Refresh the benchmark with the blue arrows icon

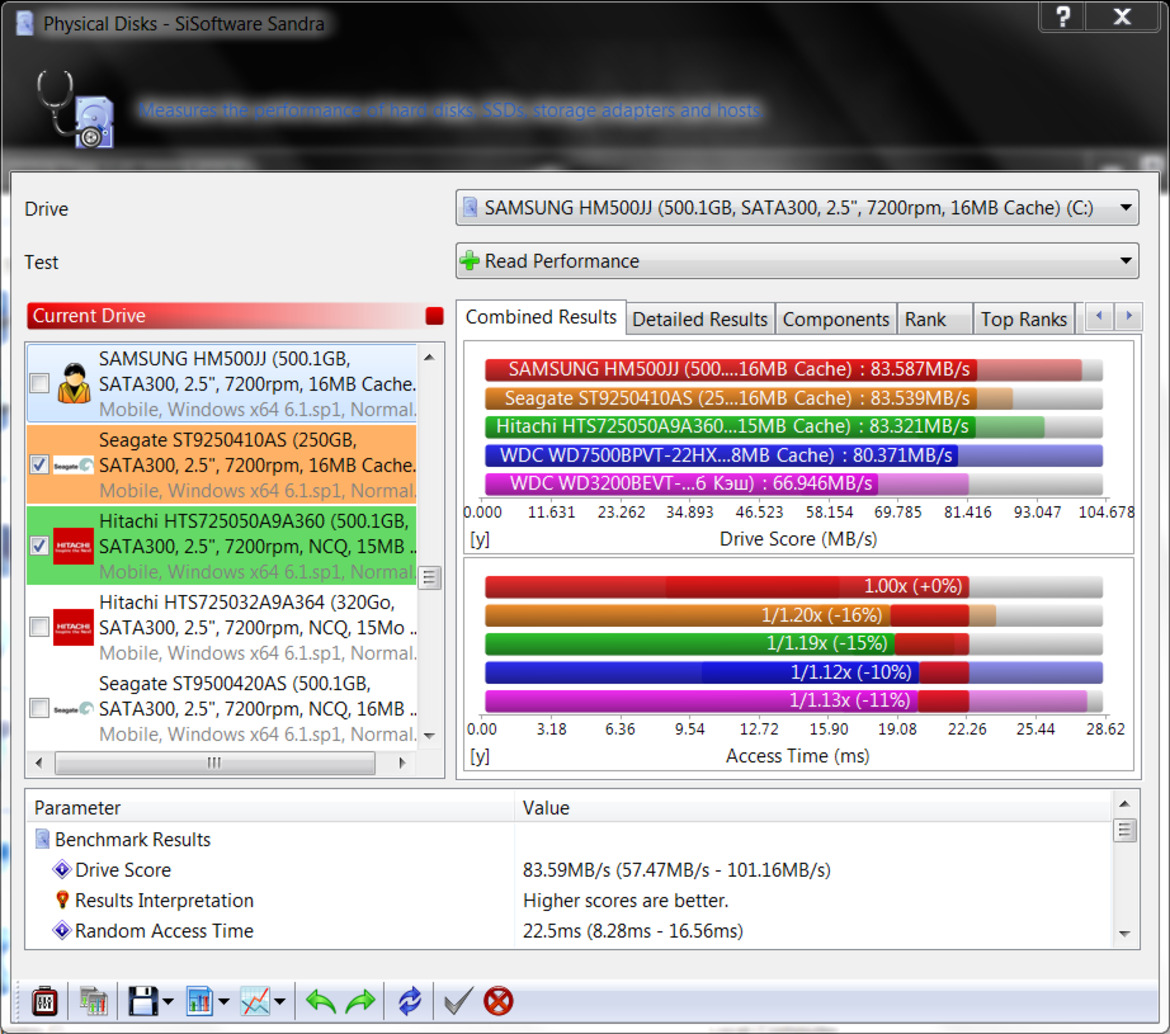(410, 1001)
